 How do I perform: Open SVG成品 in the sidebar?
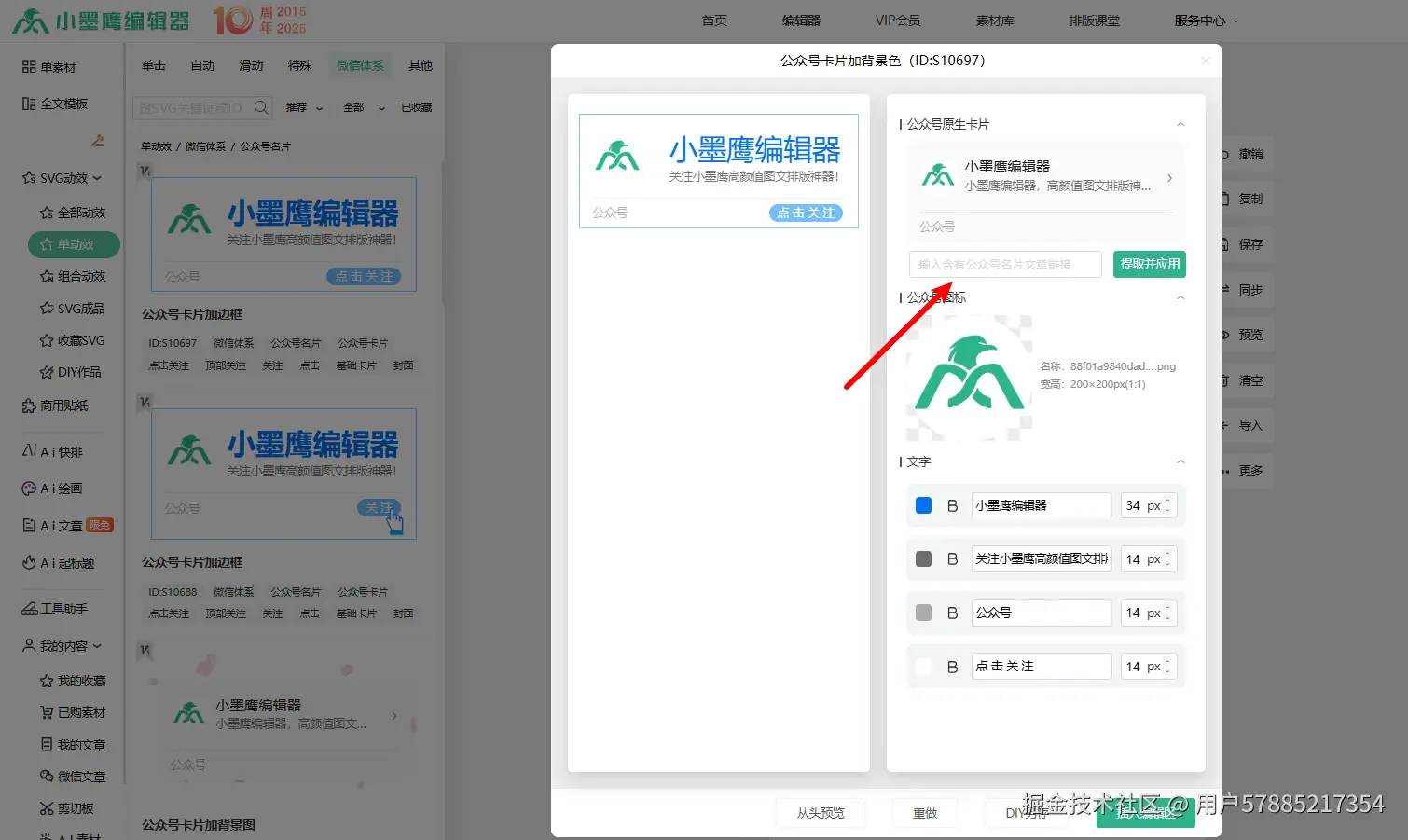click(x=72, y=308)
